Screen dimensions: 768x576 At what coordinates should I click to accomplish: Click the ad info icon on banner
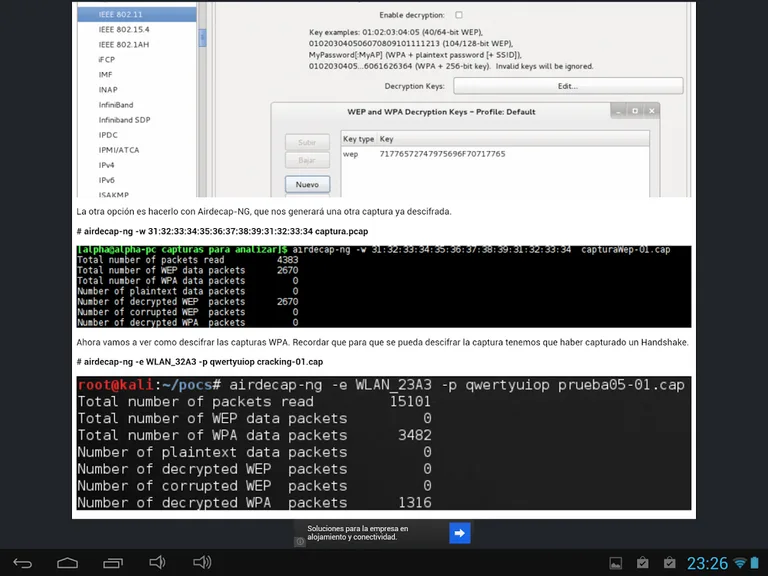pyautogui.click(x=300, y=541)
